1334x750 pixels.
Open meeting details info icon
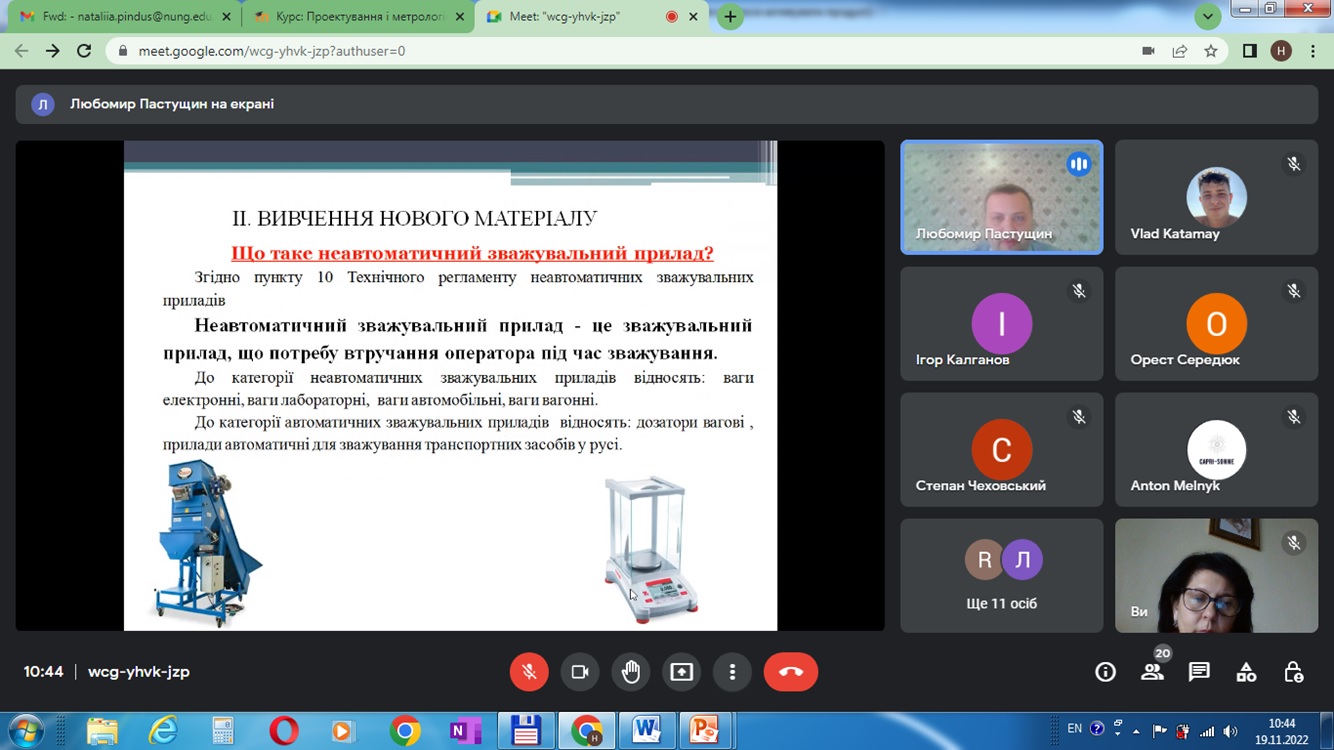coord(1105,672)
